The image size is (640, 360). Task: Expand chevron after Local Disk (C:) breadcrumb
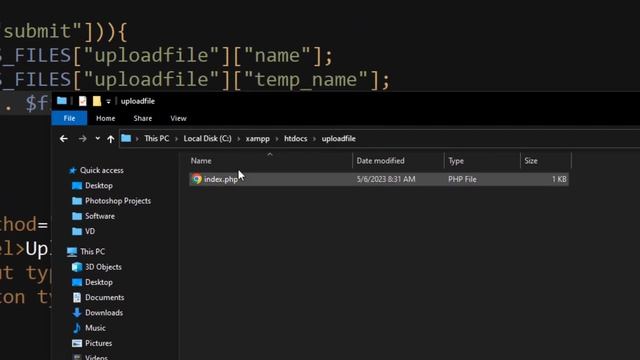238,139
